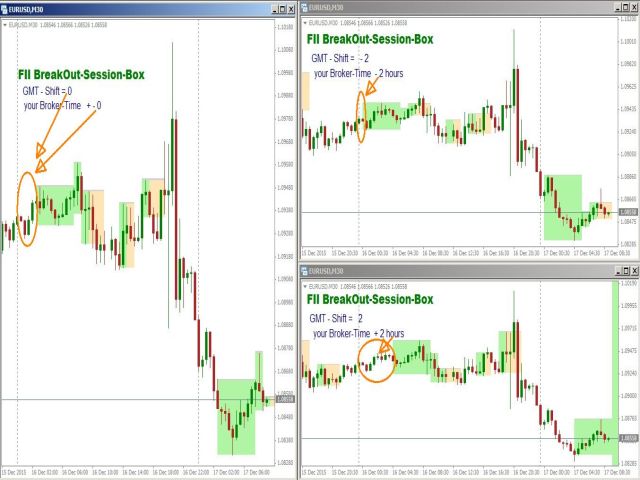
Task: Activate the bottom-right window via its title bar text
Action: point(326,271)
